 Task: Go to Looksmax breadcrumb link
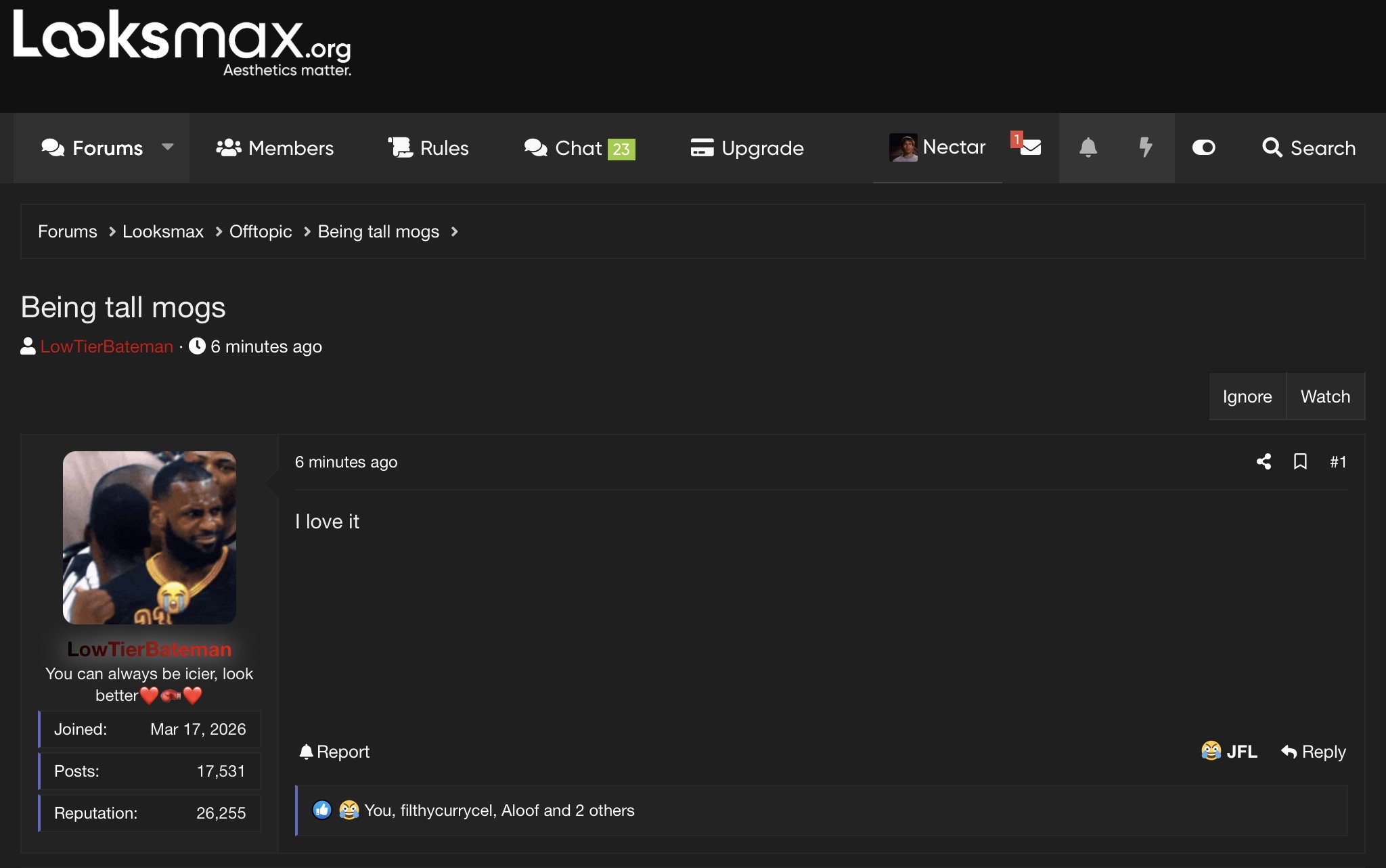(163, 231)
